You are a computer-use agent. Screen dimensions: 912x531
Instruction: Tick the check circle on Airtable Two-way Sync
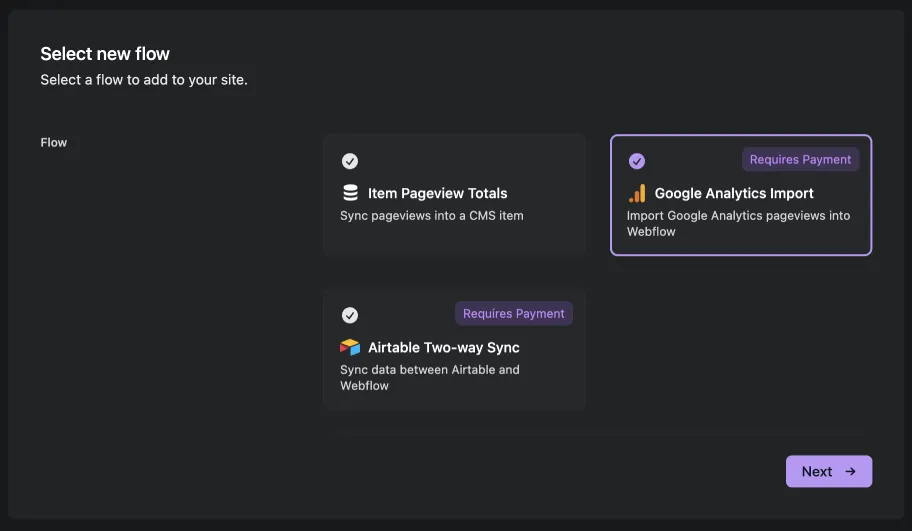pos(350,315)
